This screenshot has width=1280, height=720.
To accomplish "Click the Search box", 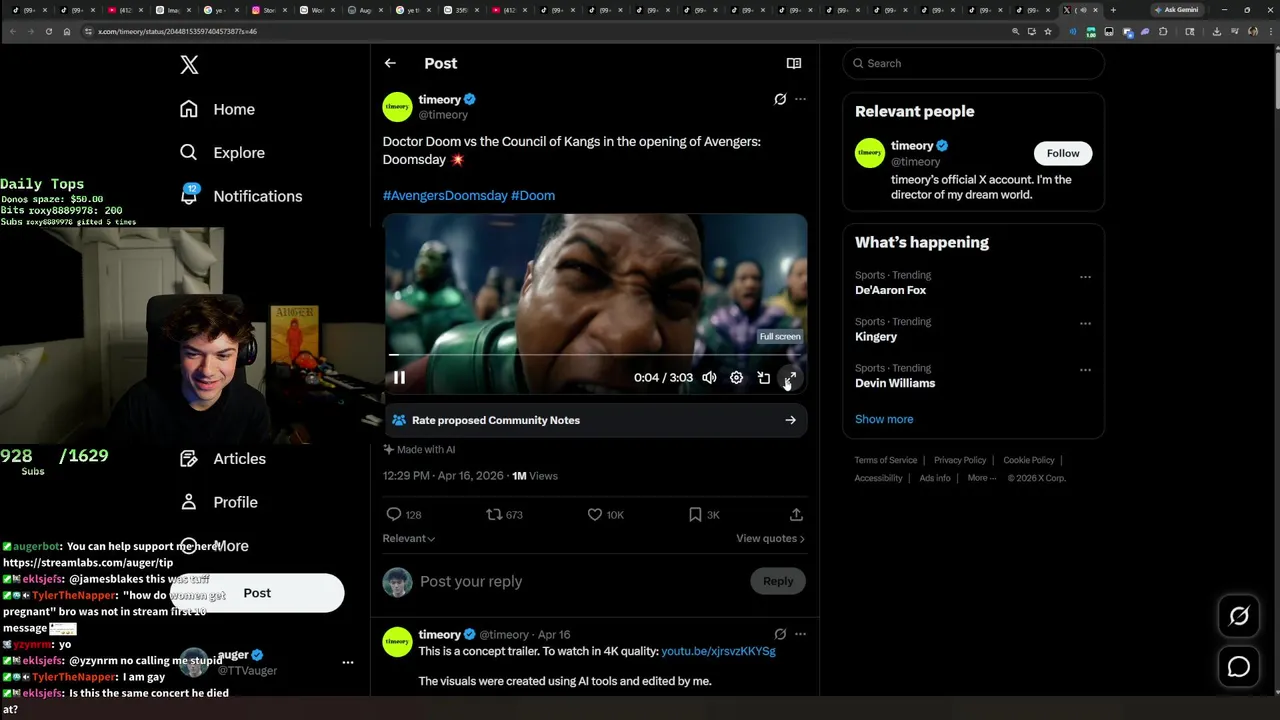I will (973, 63).
